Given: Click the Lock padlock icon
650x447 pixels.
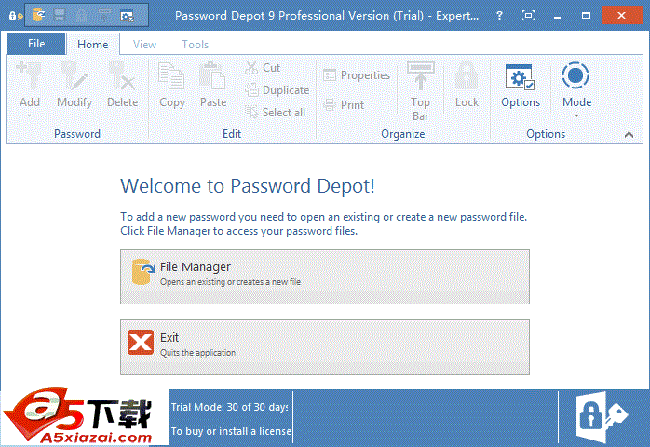Looking at the screenshot, I should (x=467, y=75).
